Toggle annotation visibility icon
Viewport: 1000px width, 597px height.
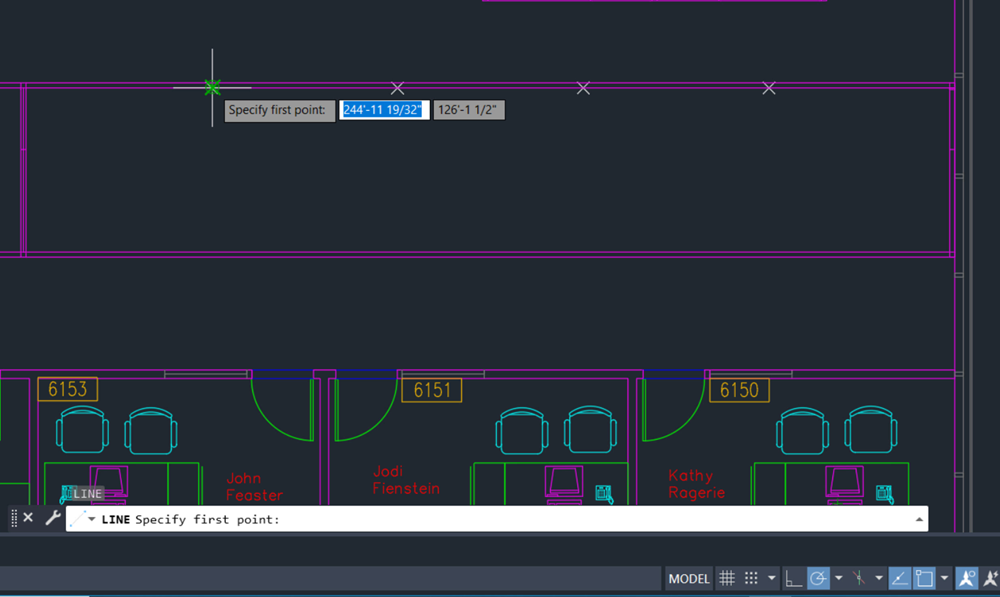pos(967,579)
